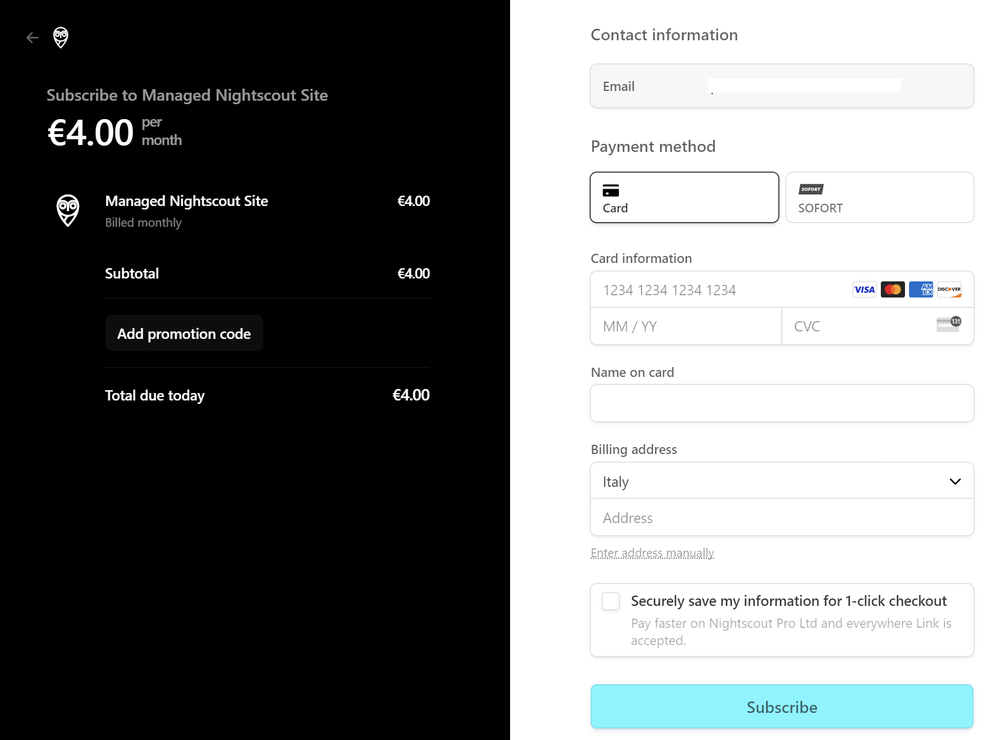Click the chevron on the country selector

click(955, 482)
